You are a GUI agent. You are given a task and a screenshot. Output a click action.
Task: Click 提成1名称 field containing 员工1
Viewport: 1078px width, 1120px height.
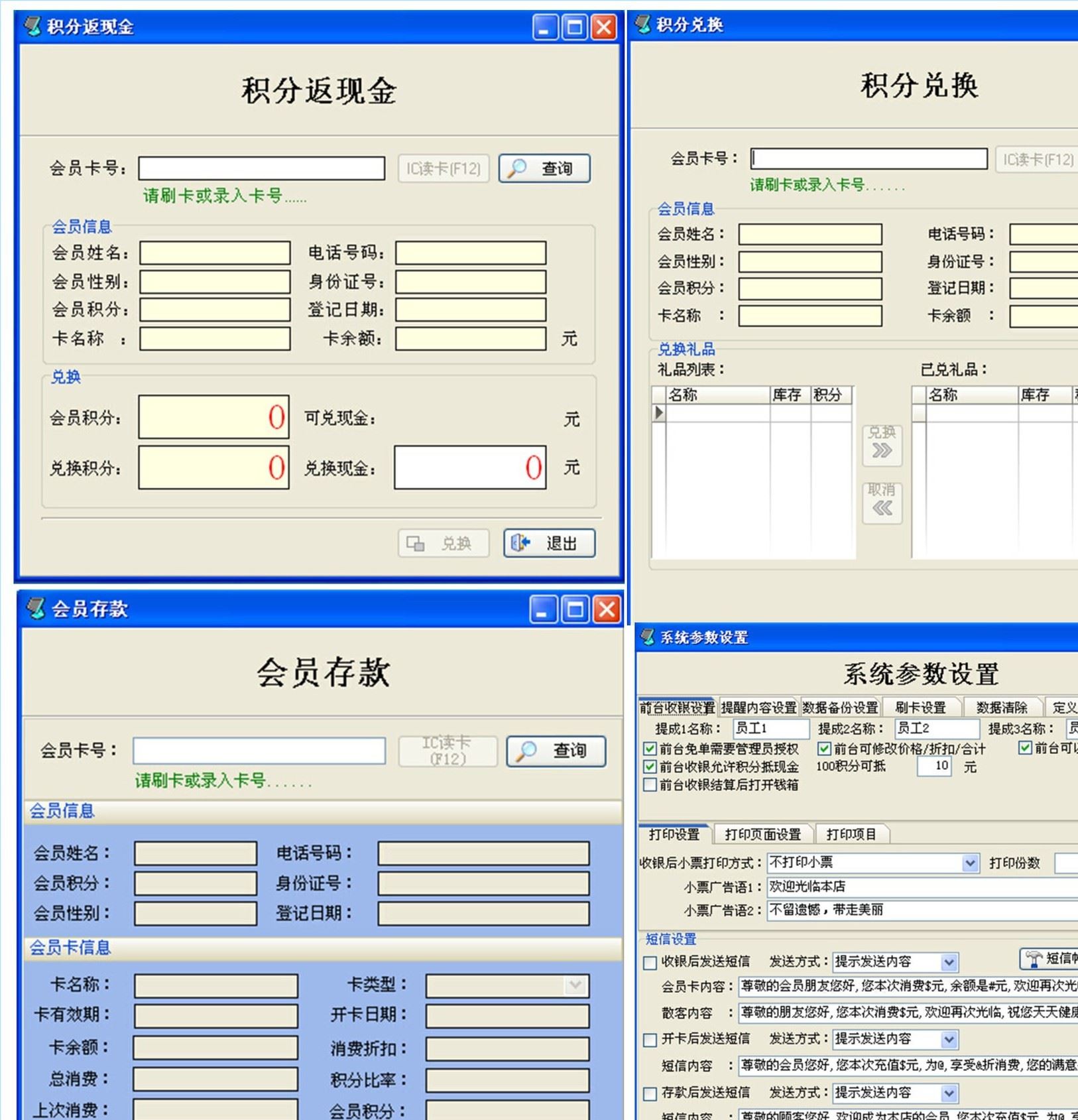tap(771, 728)
